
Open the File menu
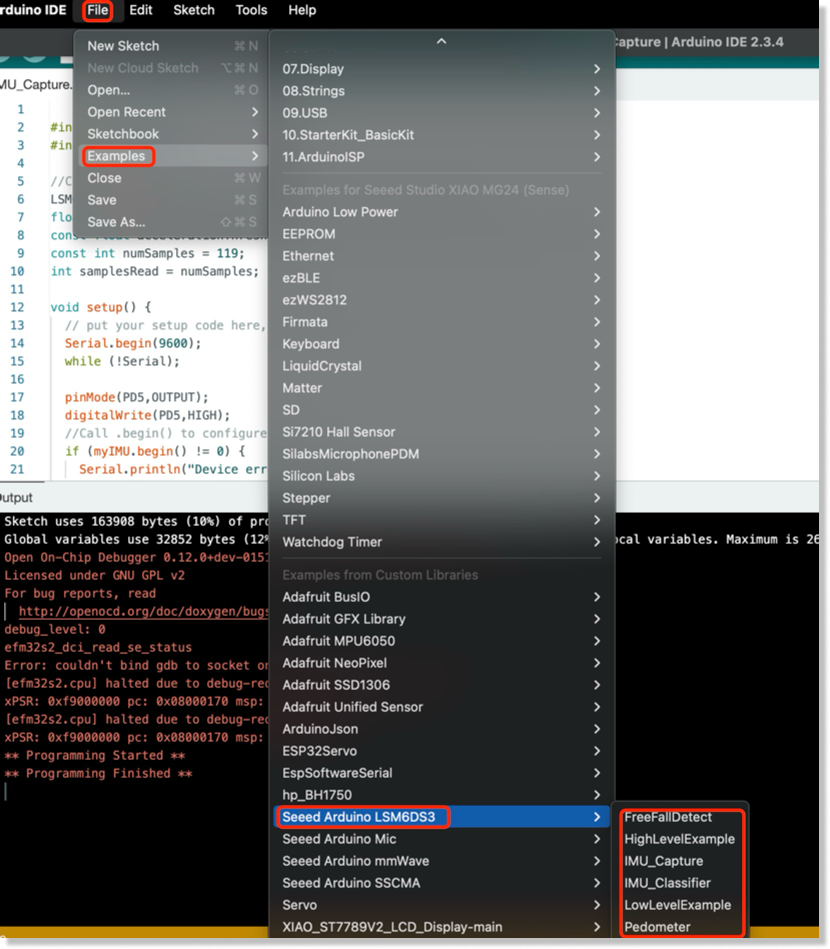(x=97, y=10)
